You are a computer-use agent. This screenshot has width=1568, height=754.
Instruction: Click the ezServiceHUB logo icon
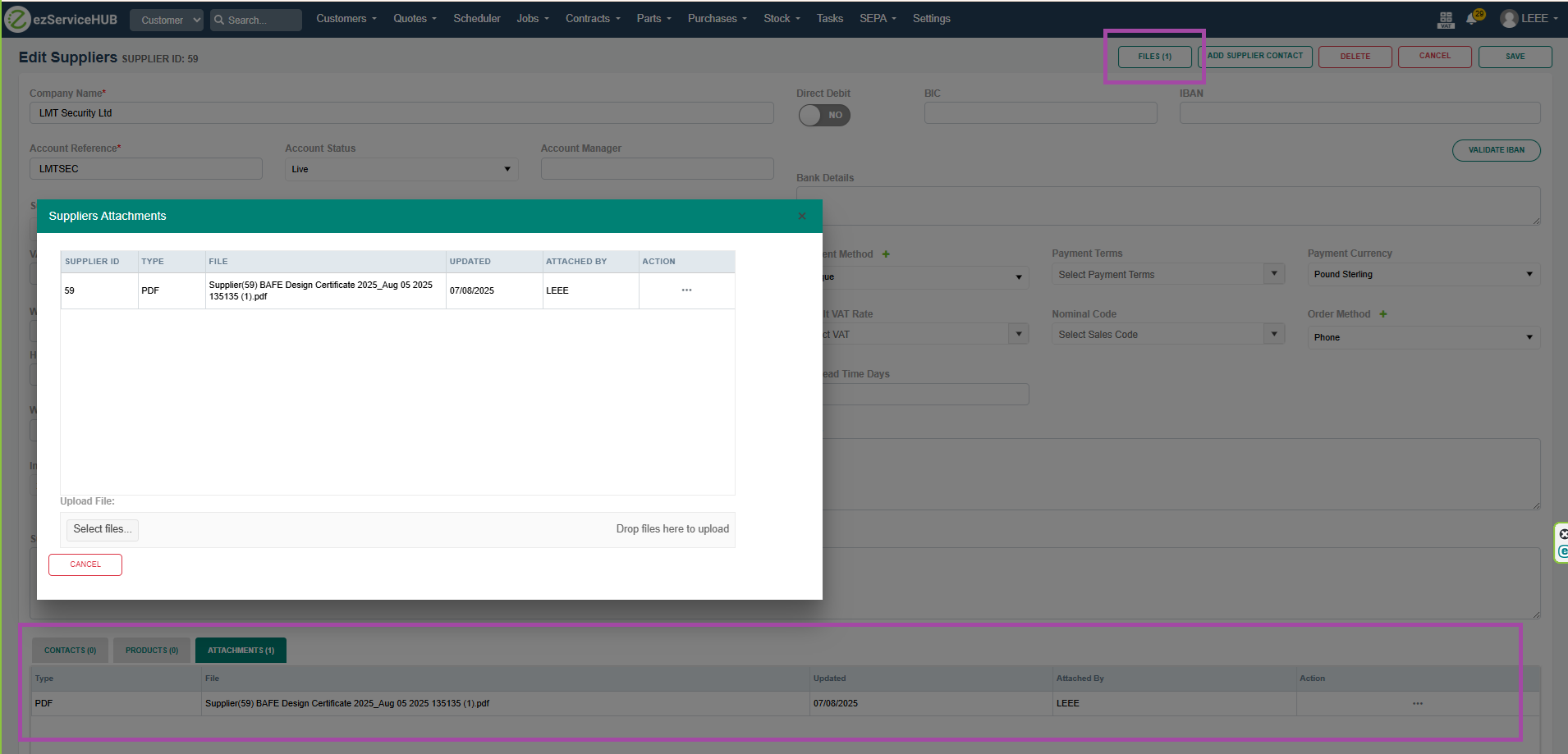[x=17, y=19]
